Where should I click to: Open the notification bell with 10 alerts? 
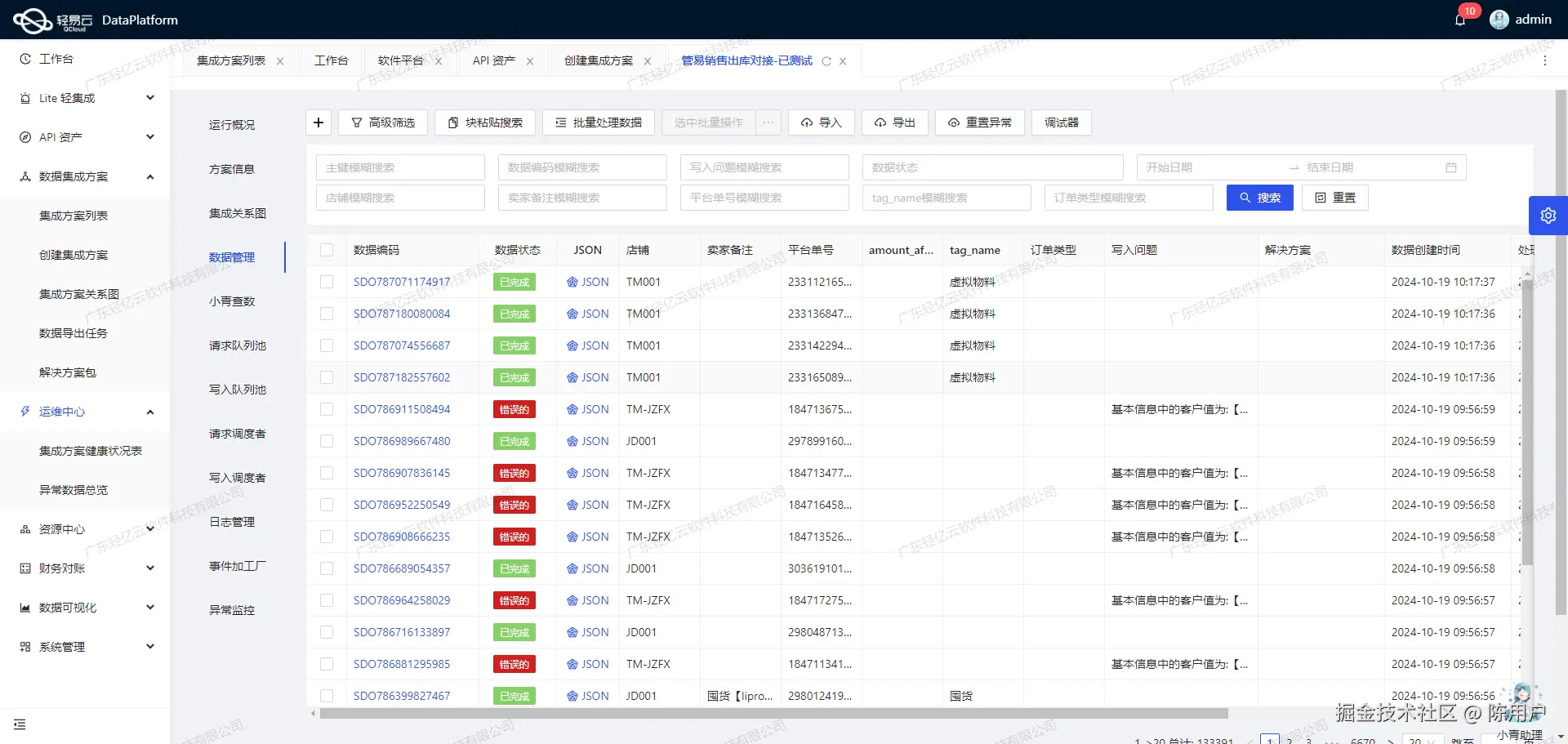click(1460, 20)
